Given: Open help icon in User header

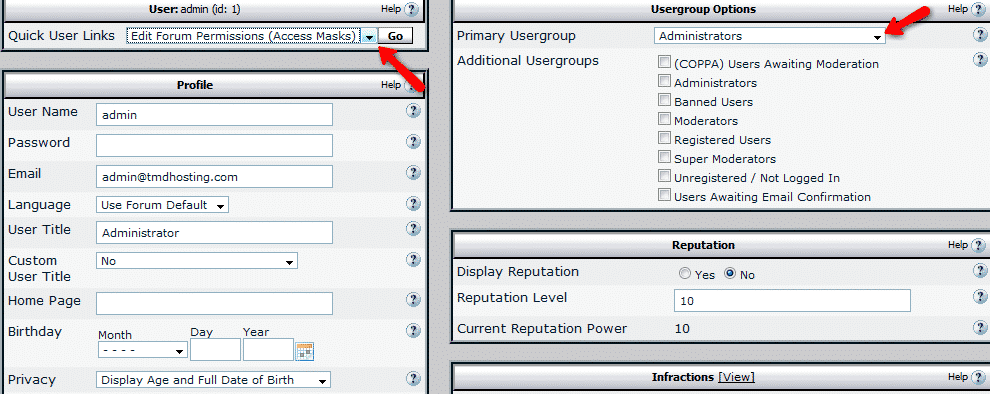Looking at the screenshot, I should tap(411, 9).
